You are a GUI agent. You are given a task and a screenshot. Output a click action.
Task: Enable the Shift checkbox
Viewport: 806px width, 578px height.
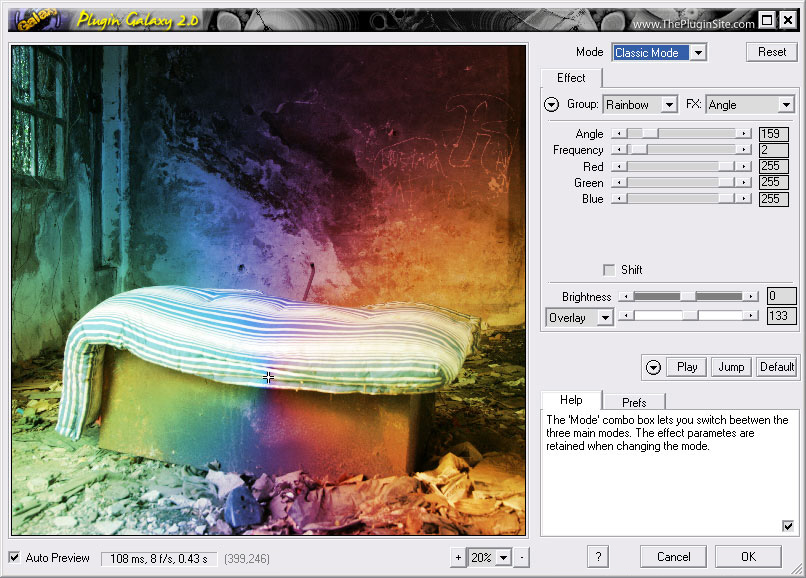(x=608, y=270)
